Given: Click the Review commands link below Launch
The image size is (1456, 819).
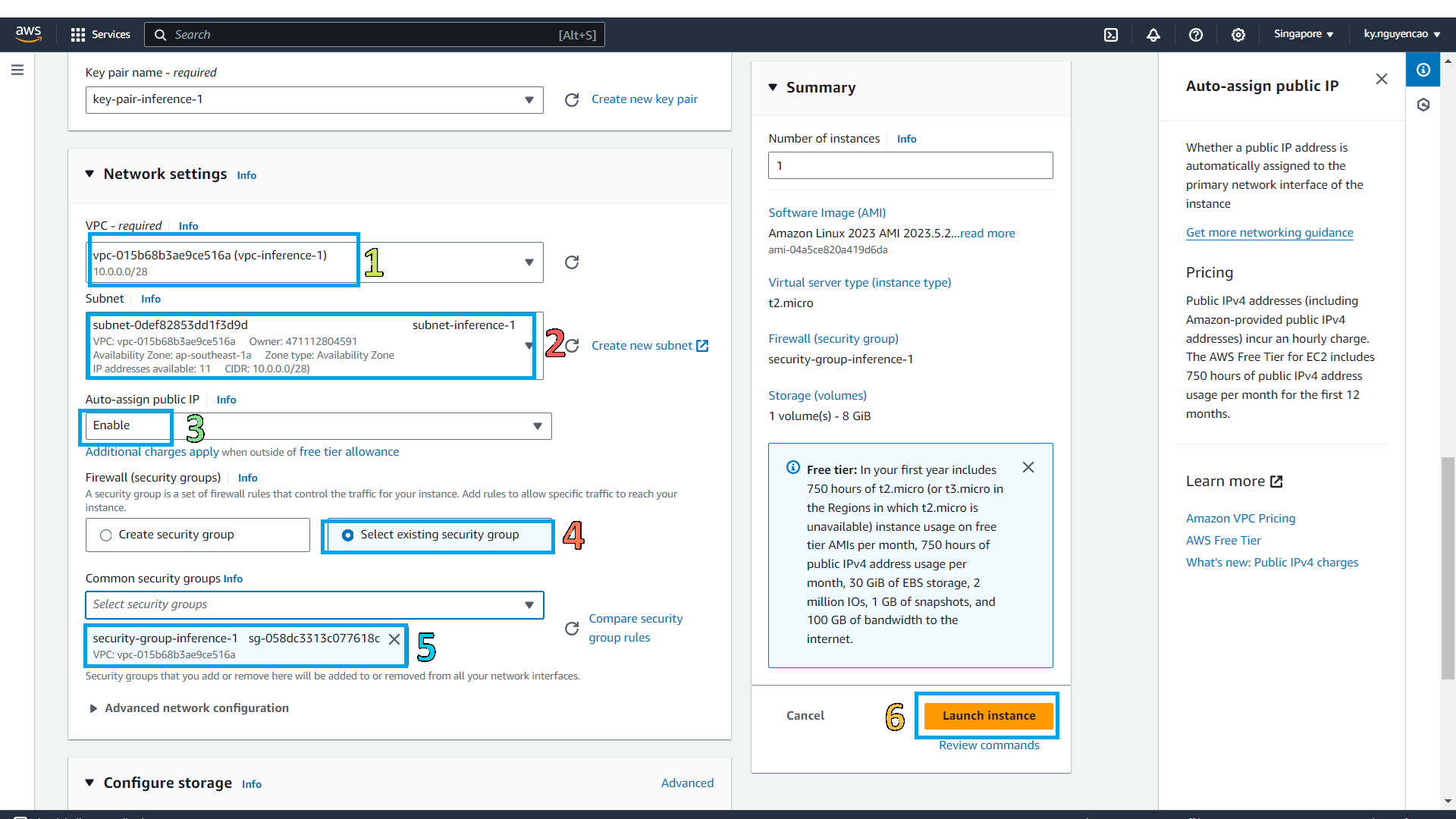Looking at the screenshot, I should 988,744.
